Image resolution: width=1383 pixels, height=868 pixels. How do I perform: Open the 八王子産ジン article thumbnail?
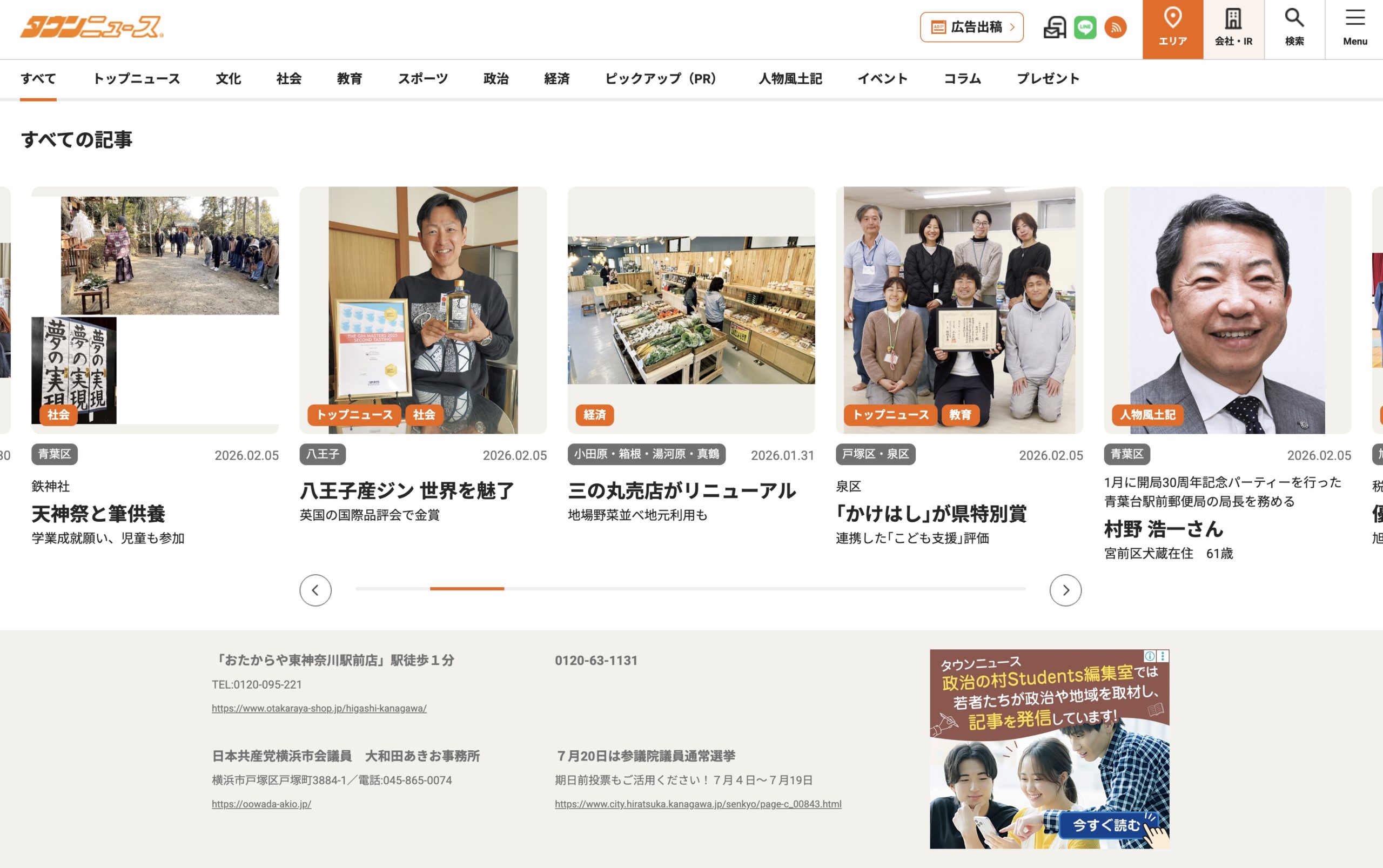(422, 310)
